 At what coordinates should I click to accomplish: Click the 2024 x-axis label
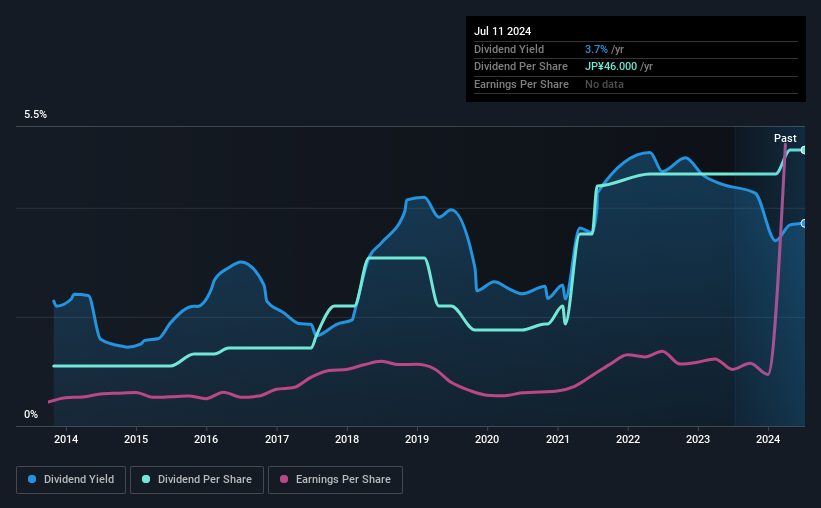coord(768,439)
